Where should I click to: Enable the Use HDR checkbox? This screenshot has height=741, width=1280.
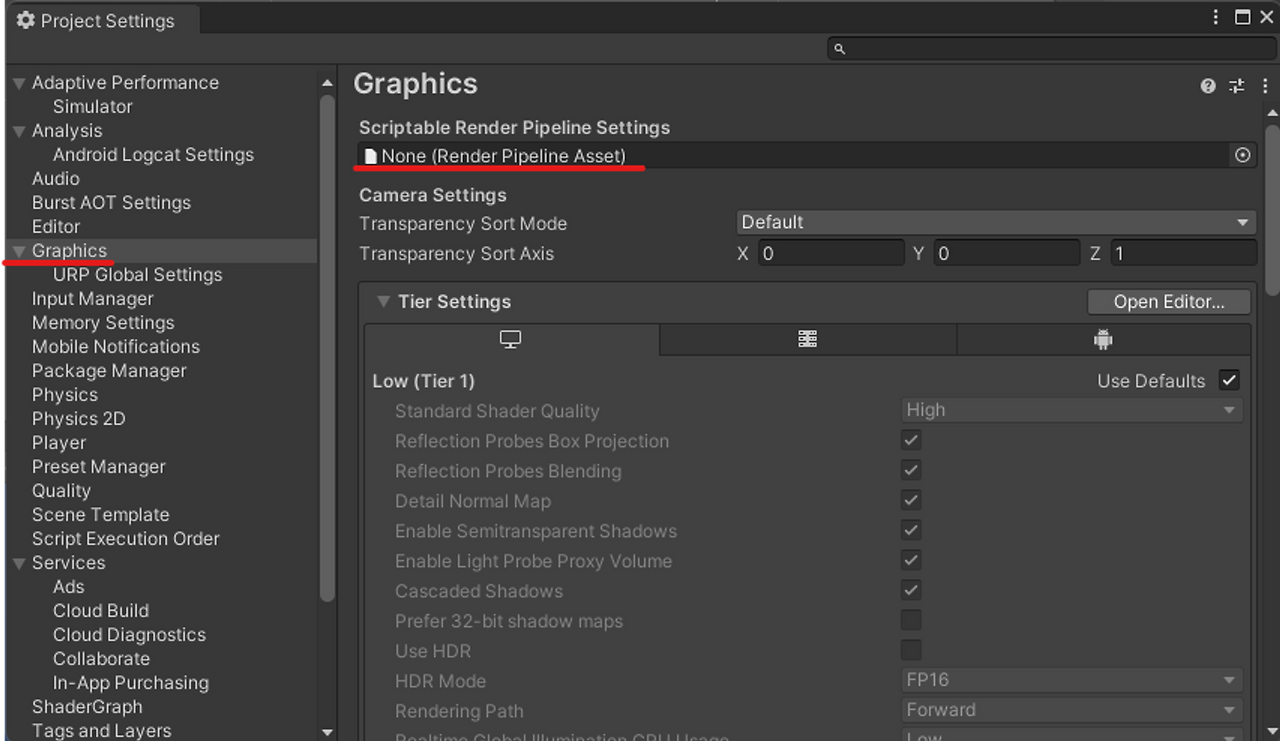point(910,650)
